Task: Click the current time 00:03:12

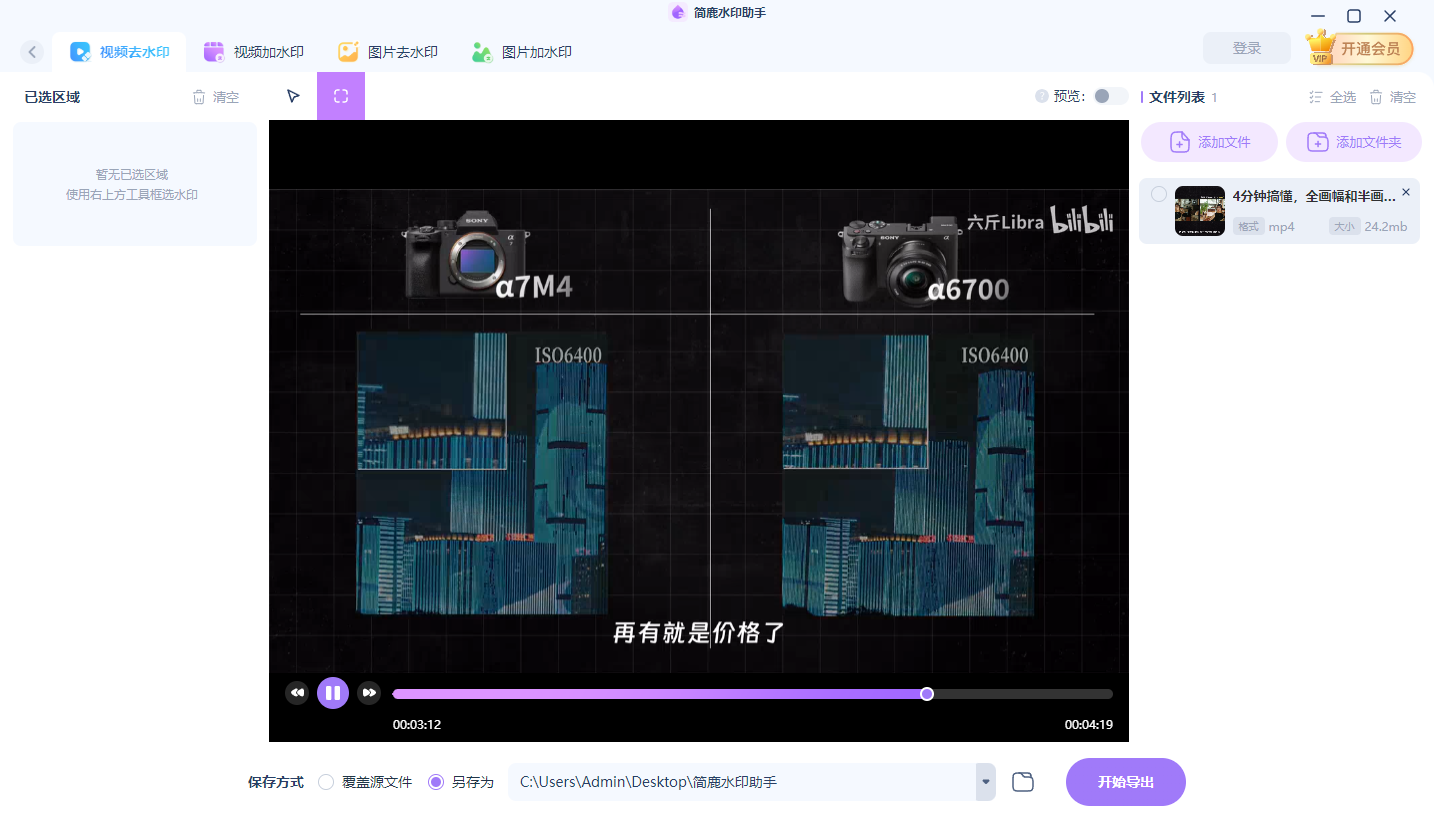Action: pyautogui.click(x=417, y=725)
